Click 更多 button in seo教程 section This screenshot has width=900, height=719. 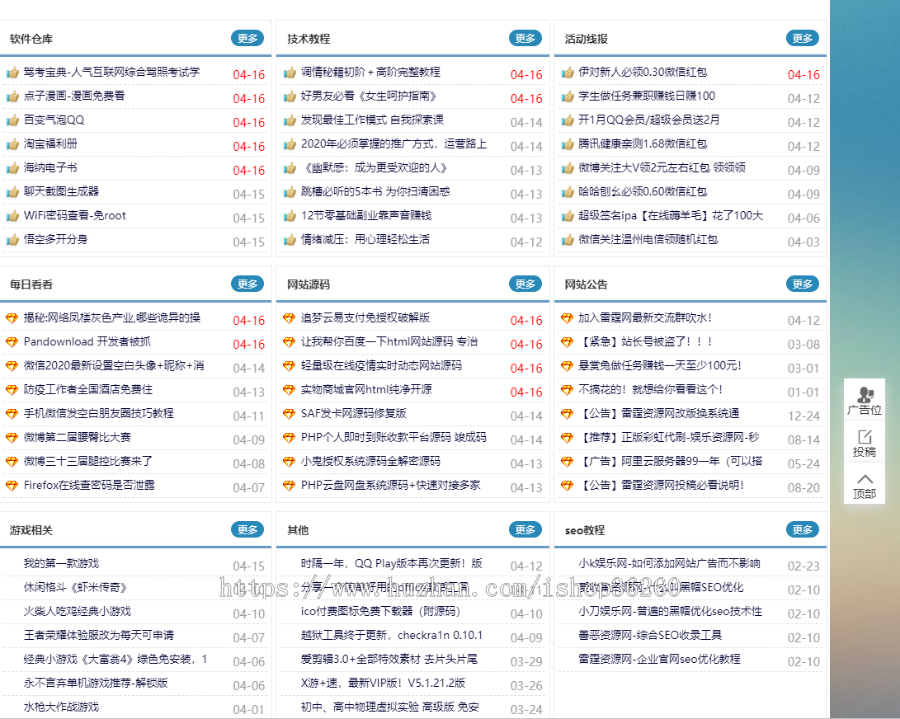pos(801,529)
